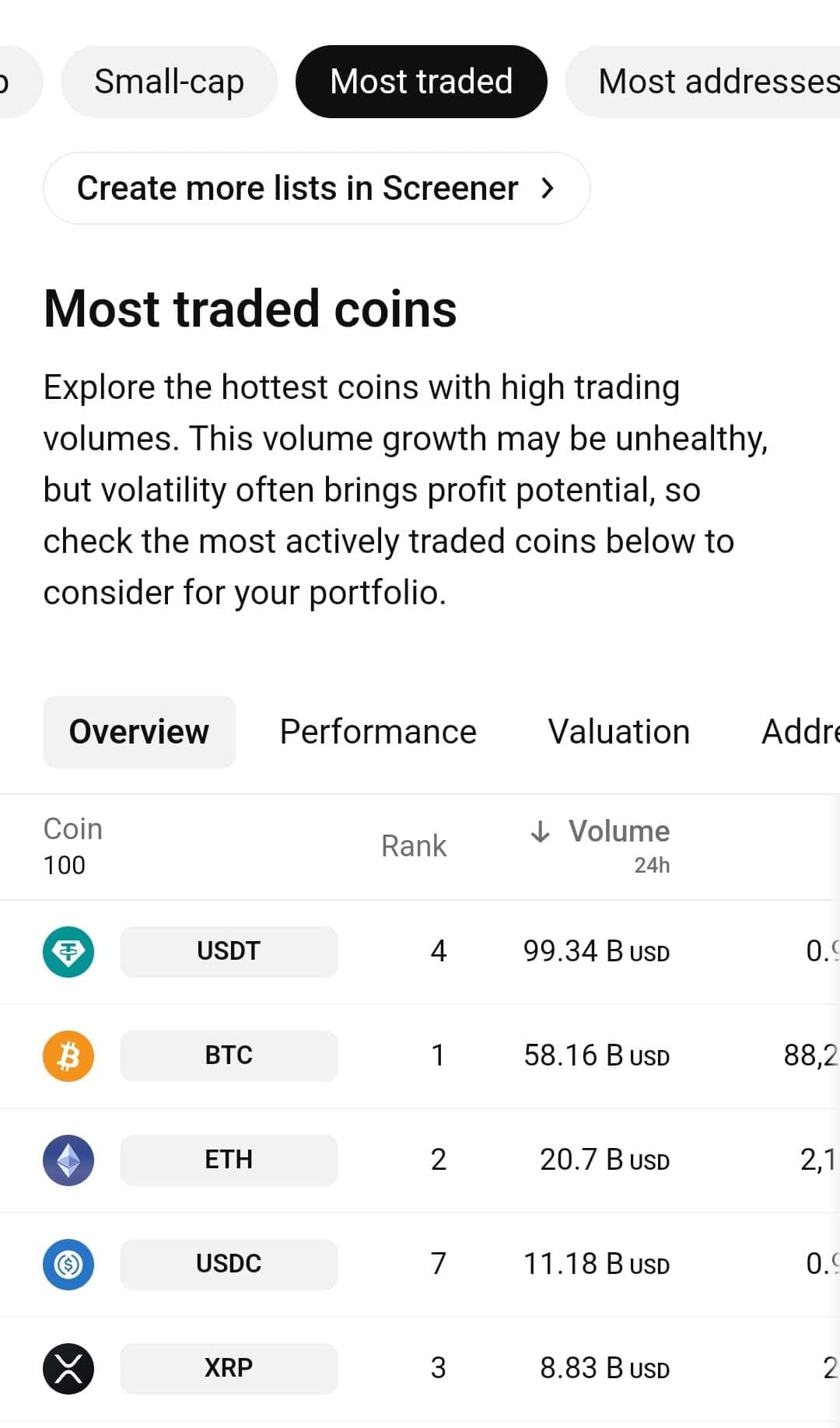The width and height of the screenshot is (840, 1428).
Task: Open the USDT ticker label
Action: coord(229,951)
